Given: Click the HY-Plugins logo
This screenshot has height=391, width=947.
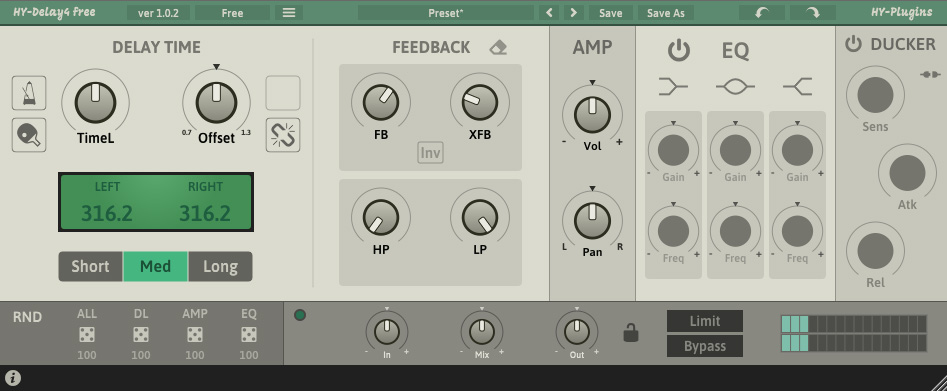Looking at the screenshot, I should coord(901,12).
